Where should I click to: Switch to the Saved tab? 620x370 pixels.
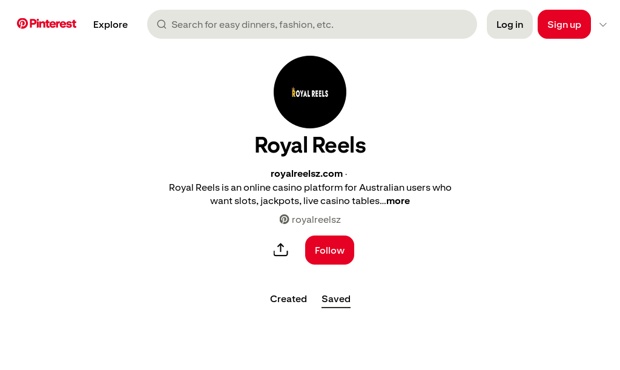pos(336,299)
